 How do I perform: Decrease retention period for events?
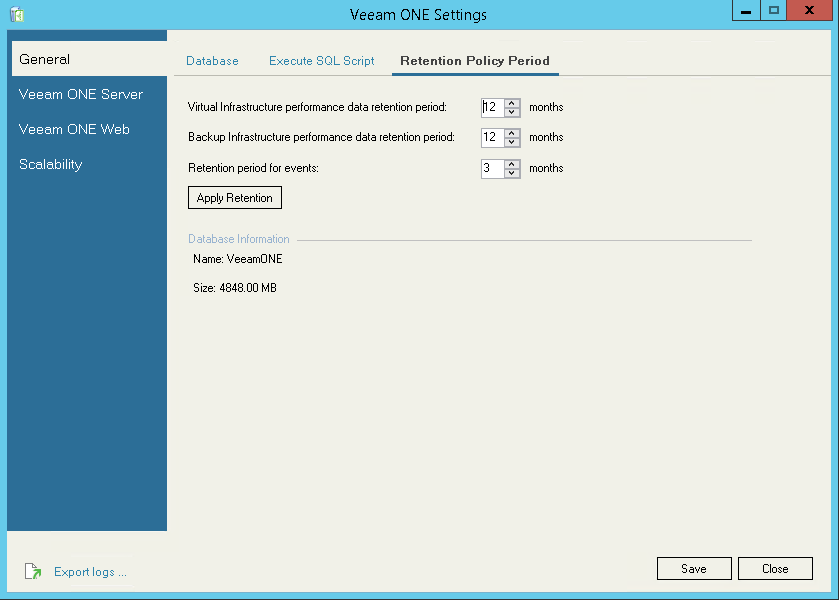[512, 173]
